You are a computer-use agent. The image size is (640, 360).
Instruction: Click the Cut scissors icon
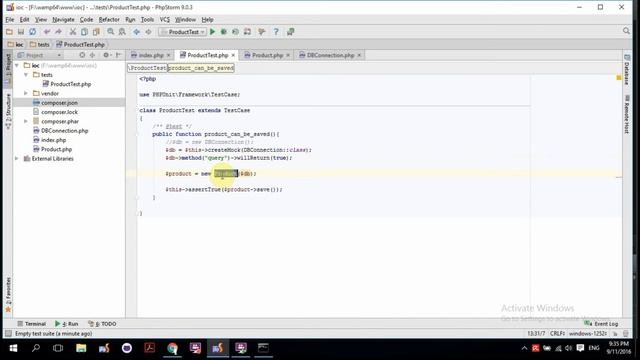pos(73,32)
